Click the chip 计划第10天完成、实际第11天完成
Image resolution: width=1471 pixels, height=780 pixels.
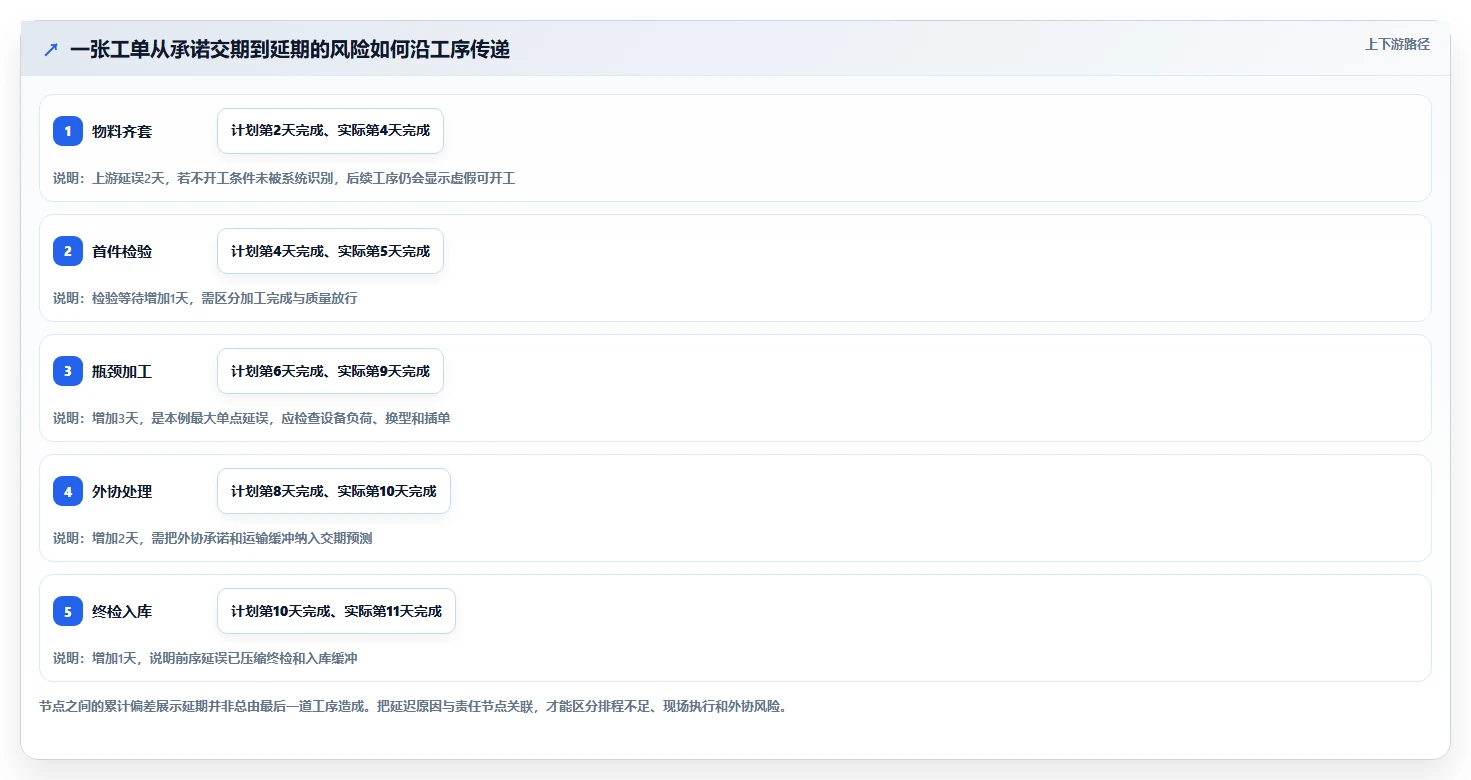click(x=336, y=611)
